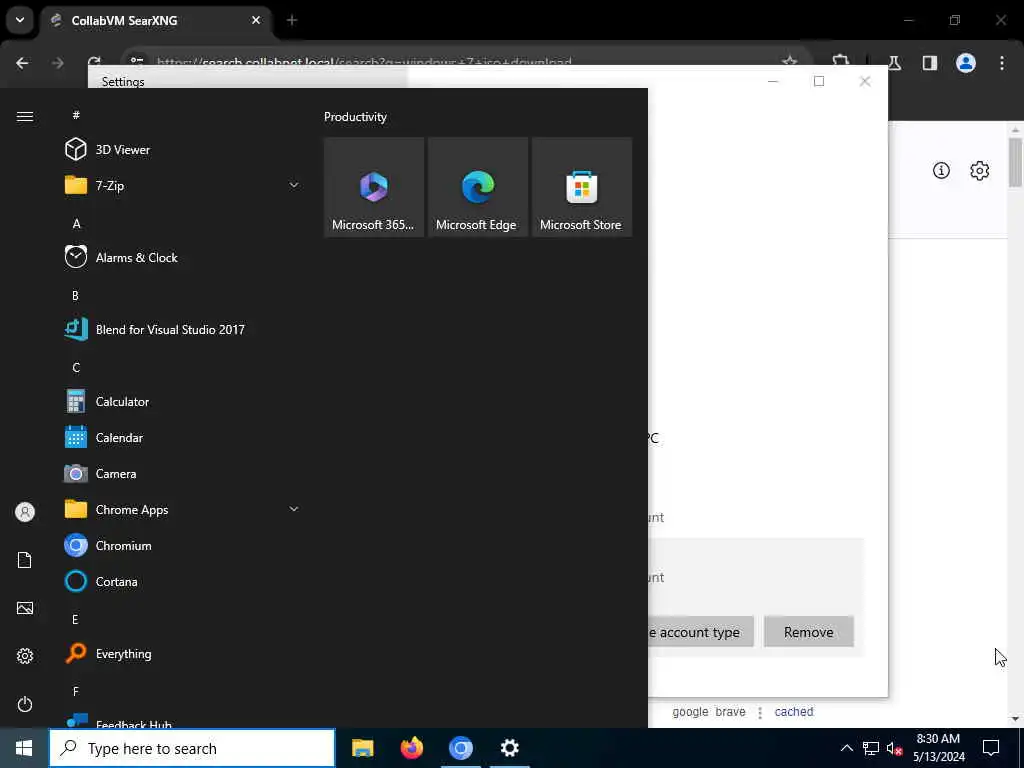Toggle the browser side panel icon
Image resolution: width=1024 pixels, height=768 pixels.
point(930,63)
